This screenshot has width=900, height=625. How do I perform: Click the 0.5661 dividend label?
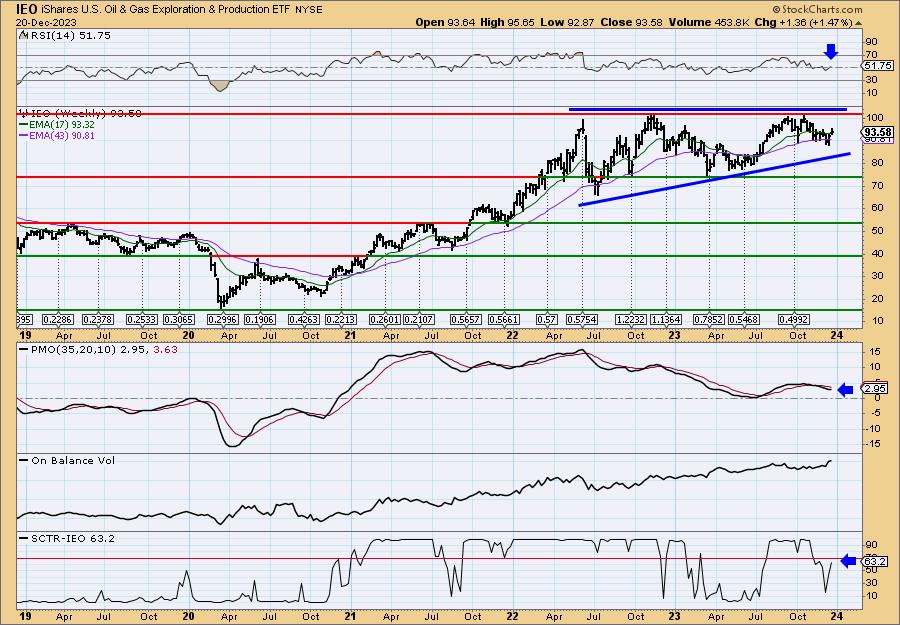point(504,320)
